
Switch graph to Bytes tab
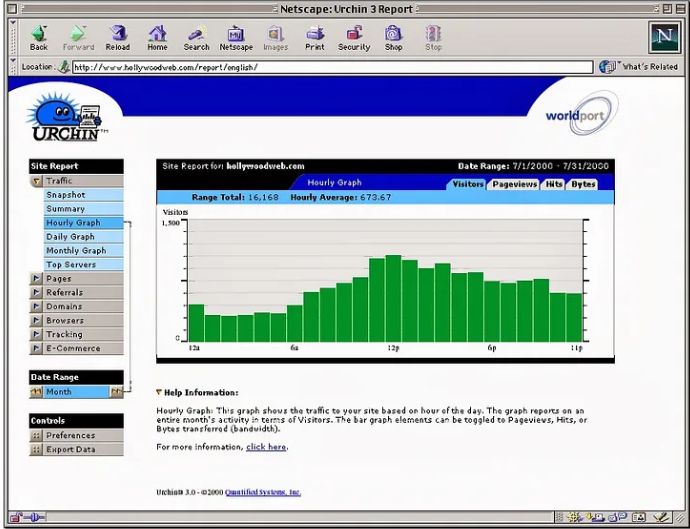click(x=583, y=184)
